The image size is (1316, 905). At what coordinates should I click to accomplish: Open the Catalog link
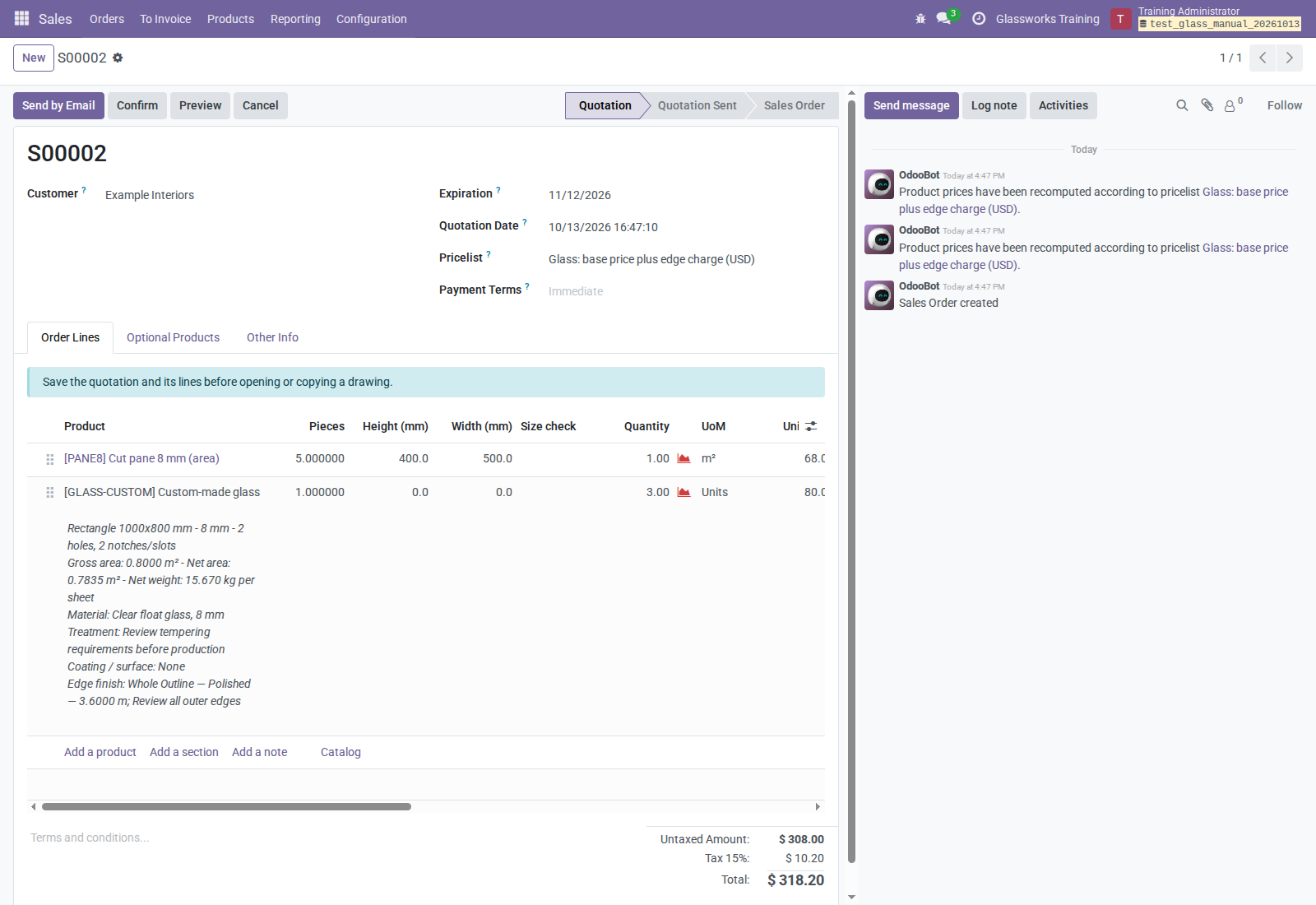click(x=341, y=752)
